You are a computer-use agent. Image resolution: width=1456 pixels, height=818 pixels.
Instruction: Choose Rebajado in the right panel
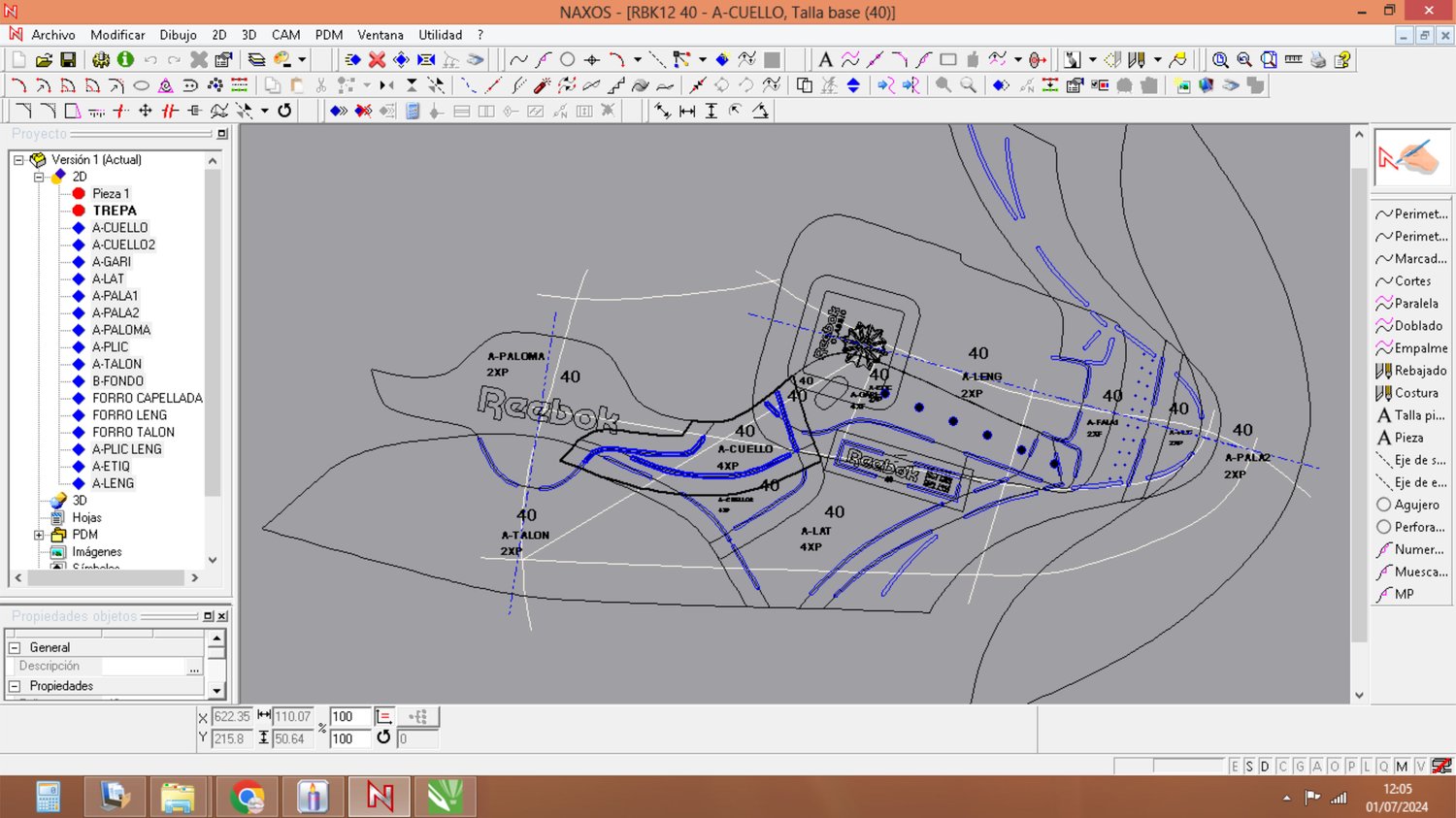[1412, 371]
